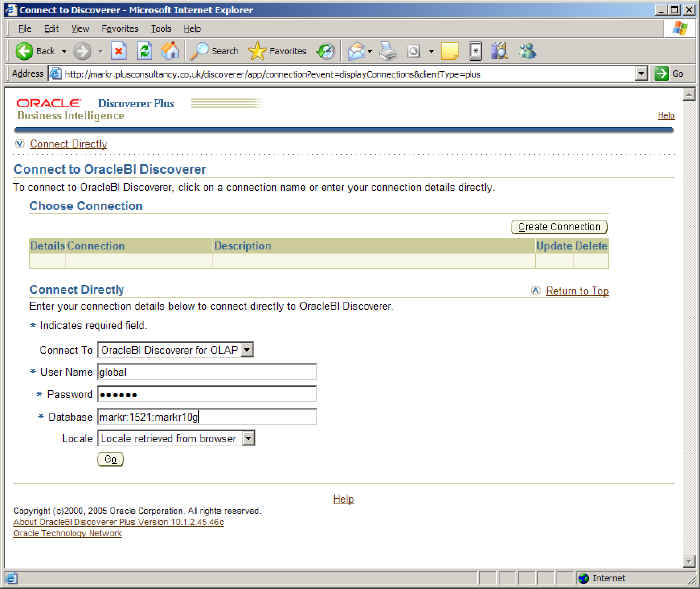
Task: Click the Connect Directly anchor link
Action: tap(68, 144)
